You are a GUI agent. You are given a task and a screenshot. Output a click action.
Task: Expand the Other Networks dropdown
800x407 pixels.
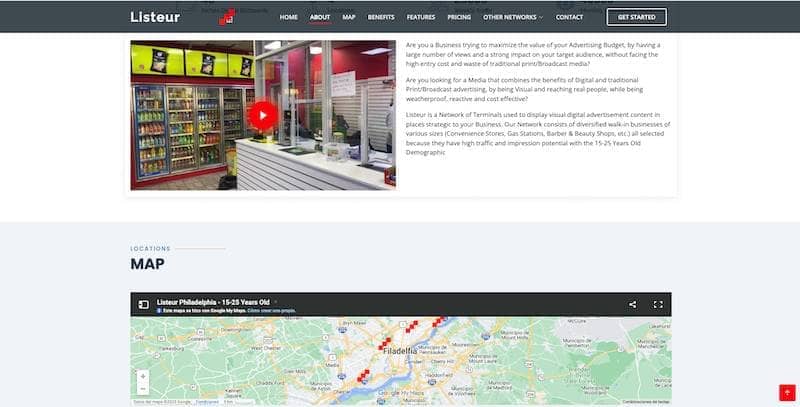pos(513,17)
